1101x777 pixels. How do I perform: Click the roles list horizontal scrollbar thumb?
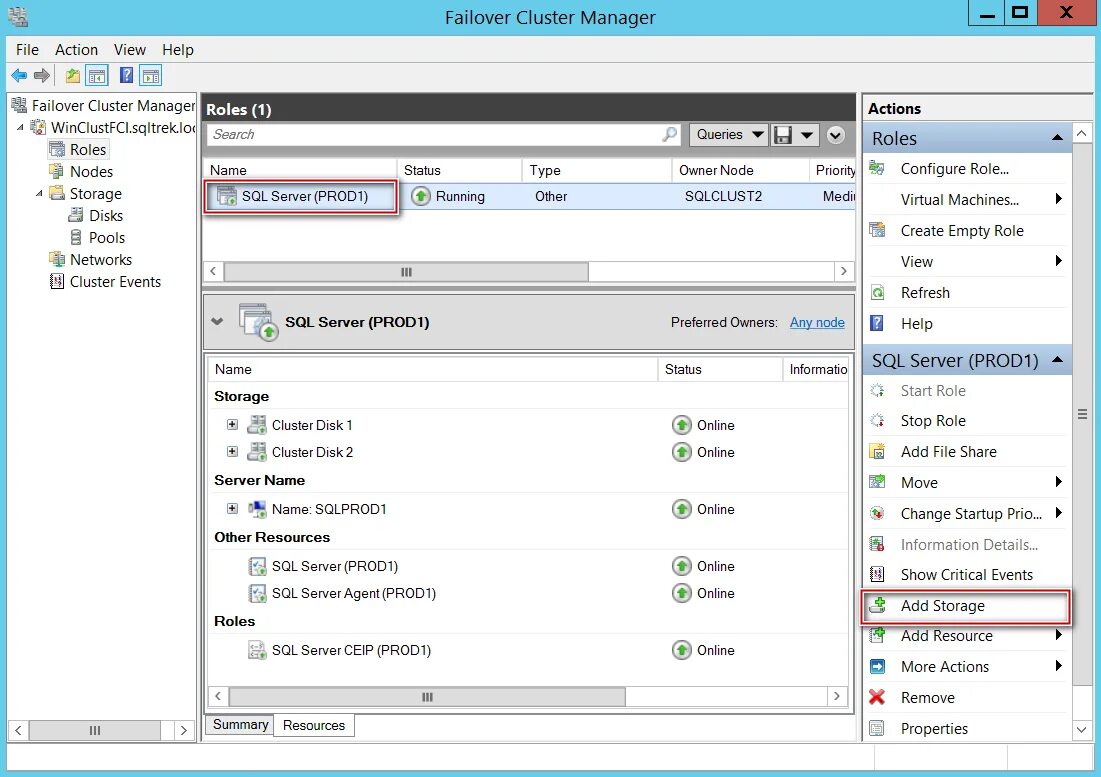coord(406,272)
